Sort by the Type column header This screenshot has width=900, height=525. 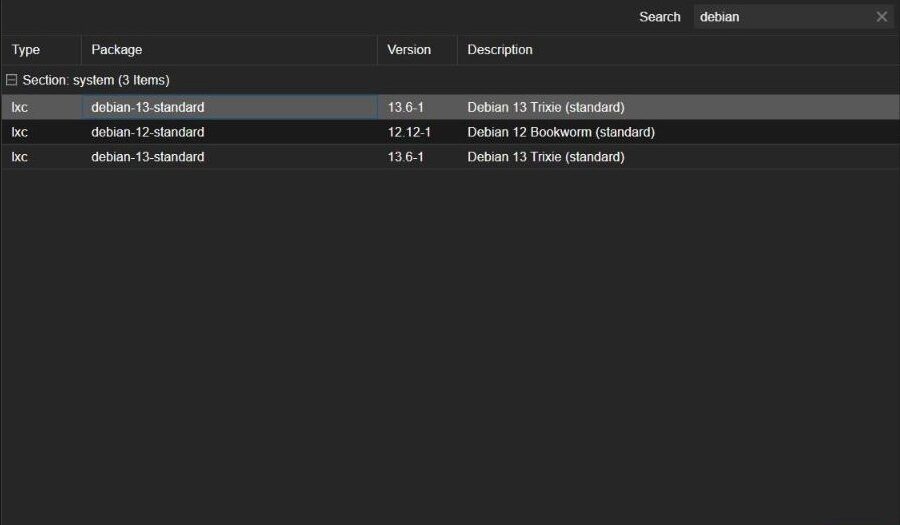click(41, 49)
